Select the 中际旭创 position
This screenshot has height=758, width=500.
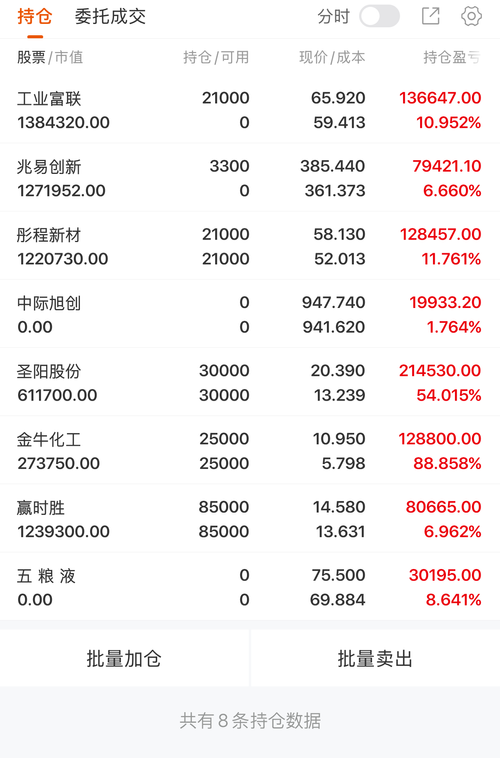pyautogui.click(x=250, y=314)
